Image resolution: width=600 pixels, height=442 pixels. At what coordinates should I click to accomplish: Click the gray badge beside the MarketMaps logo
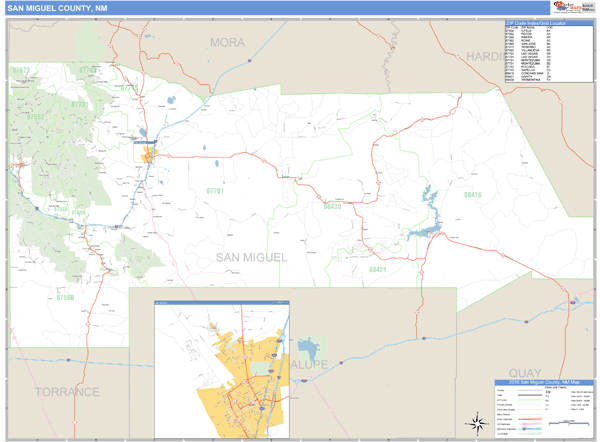588,8
